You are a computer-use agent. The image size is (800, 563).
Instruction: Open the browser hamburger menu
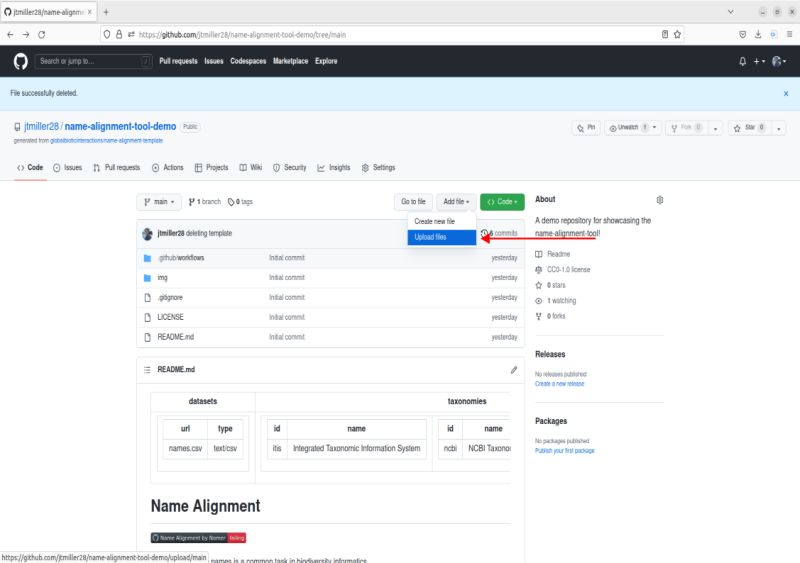click(x=789, y=34)
